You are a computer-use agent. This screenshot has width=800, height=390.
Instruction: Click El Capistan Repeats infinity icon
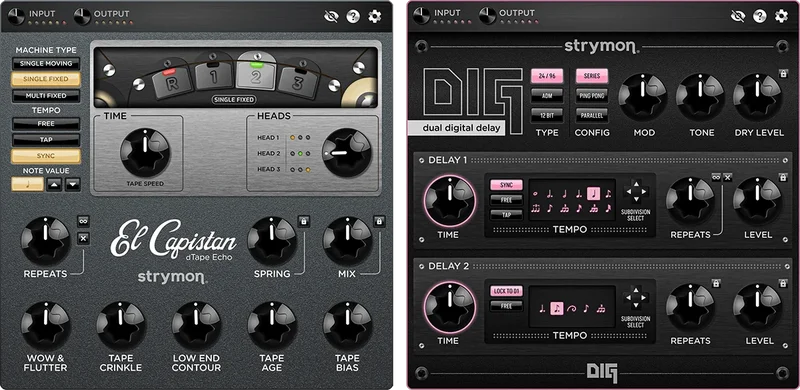84,221
